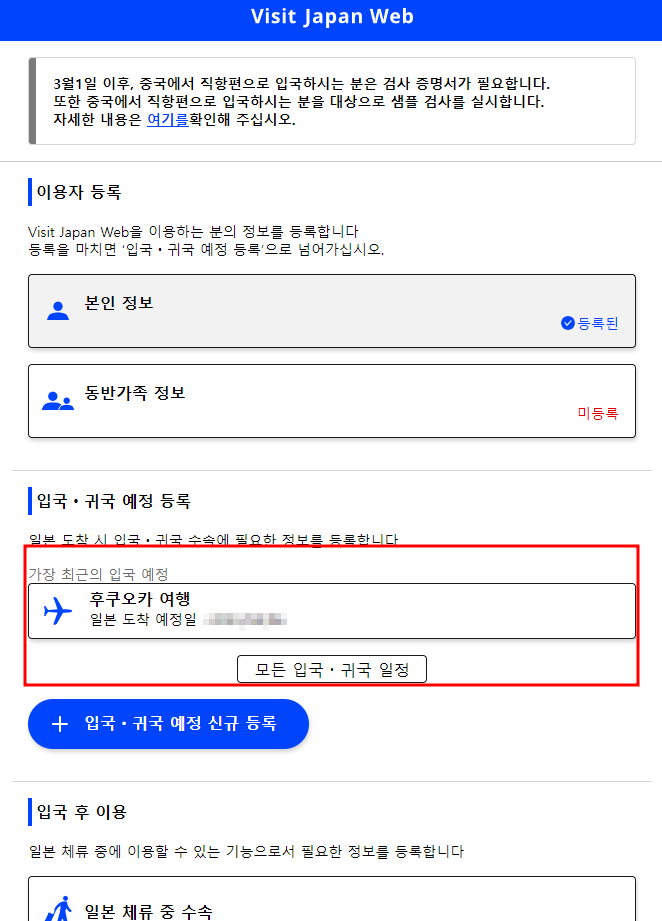The width and height of the screenshot is (662, 921).
Task: Click the two-person family icon
Action: click(x=58, y=400)
